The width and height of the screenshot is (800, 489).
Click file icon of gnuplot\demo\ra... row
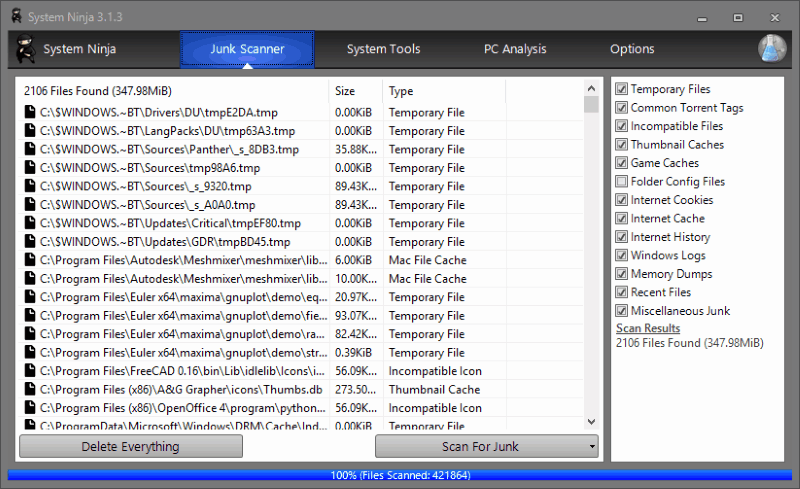30,333
